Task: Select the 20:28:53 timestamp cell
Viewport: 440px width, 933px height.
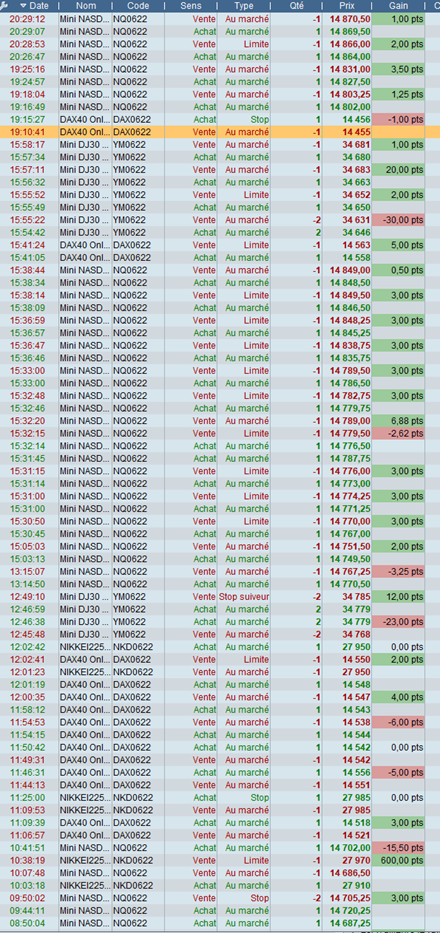Action: point(28,44)
